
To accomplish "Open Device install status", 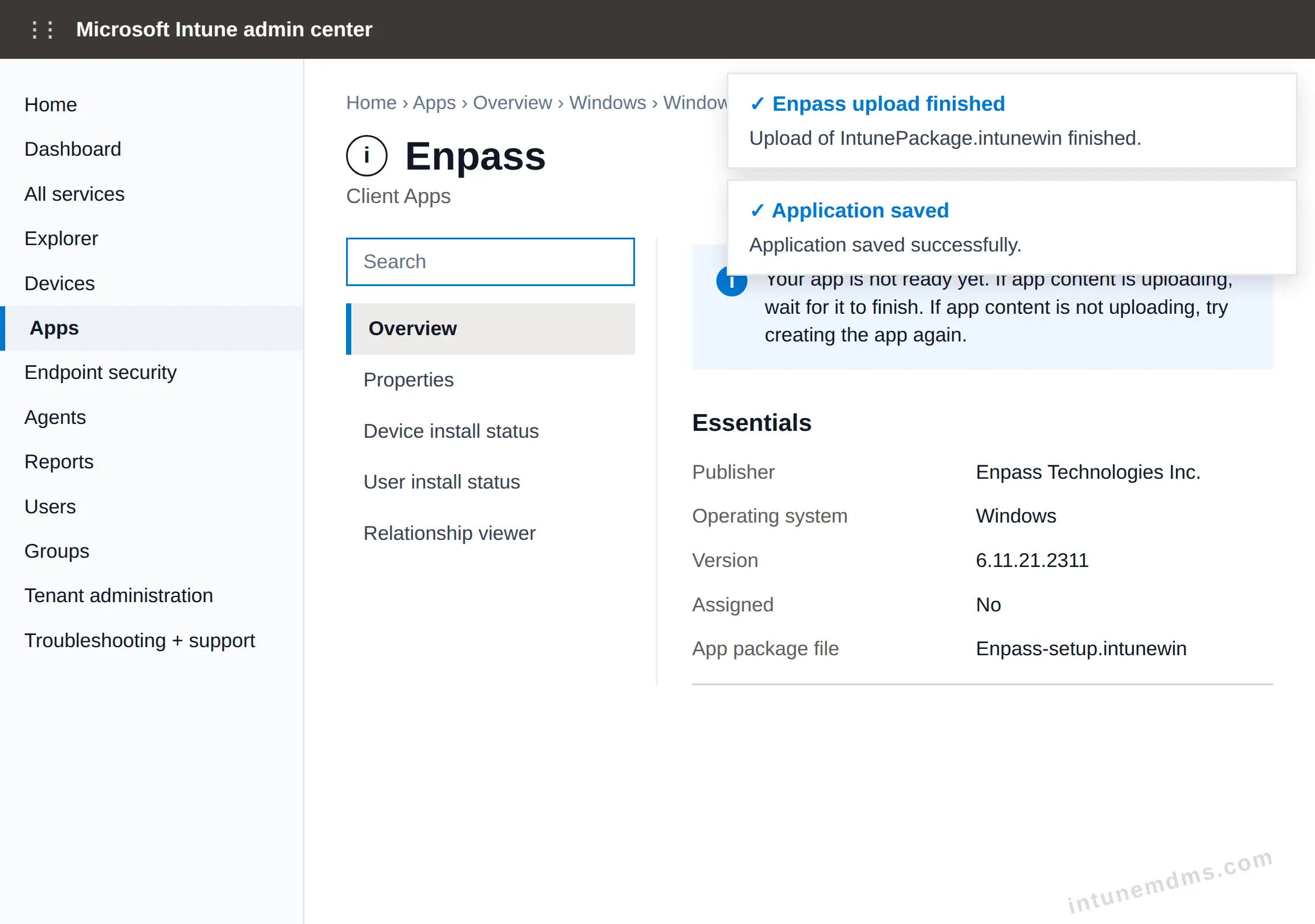I will pyautogui.click(x=490, y=431).
